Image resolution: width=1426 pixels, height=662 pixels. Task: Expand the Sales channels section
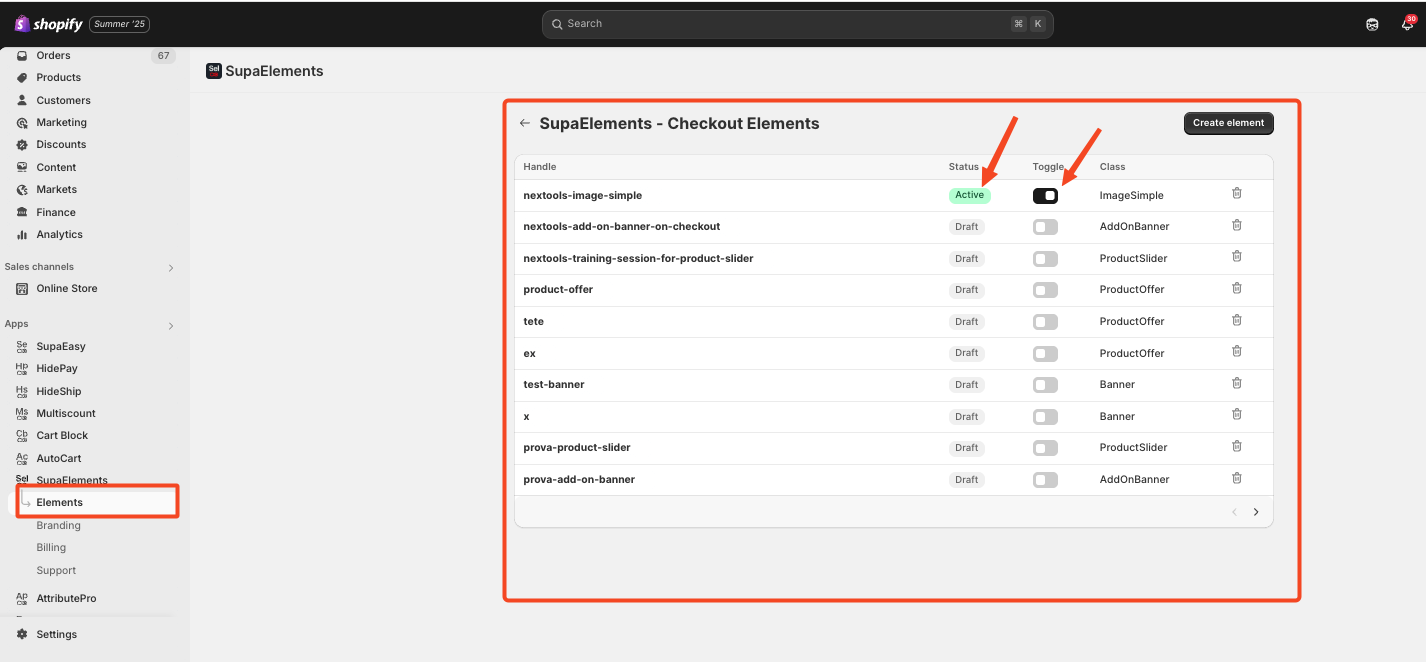[x=171, y=268]
